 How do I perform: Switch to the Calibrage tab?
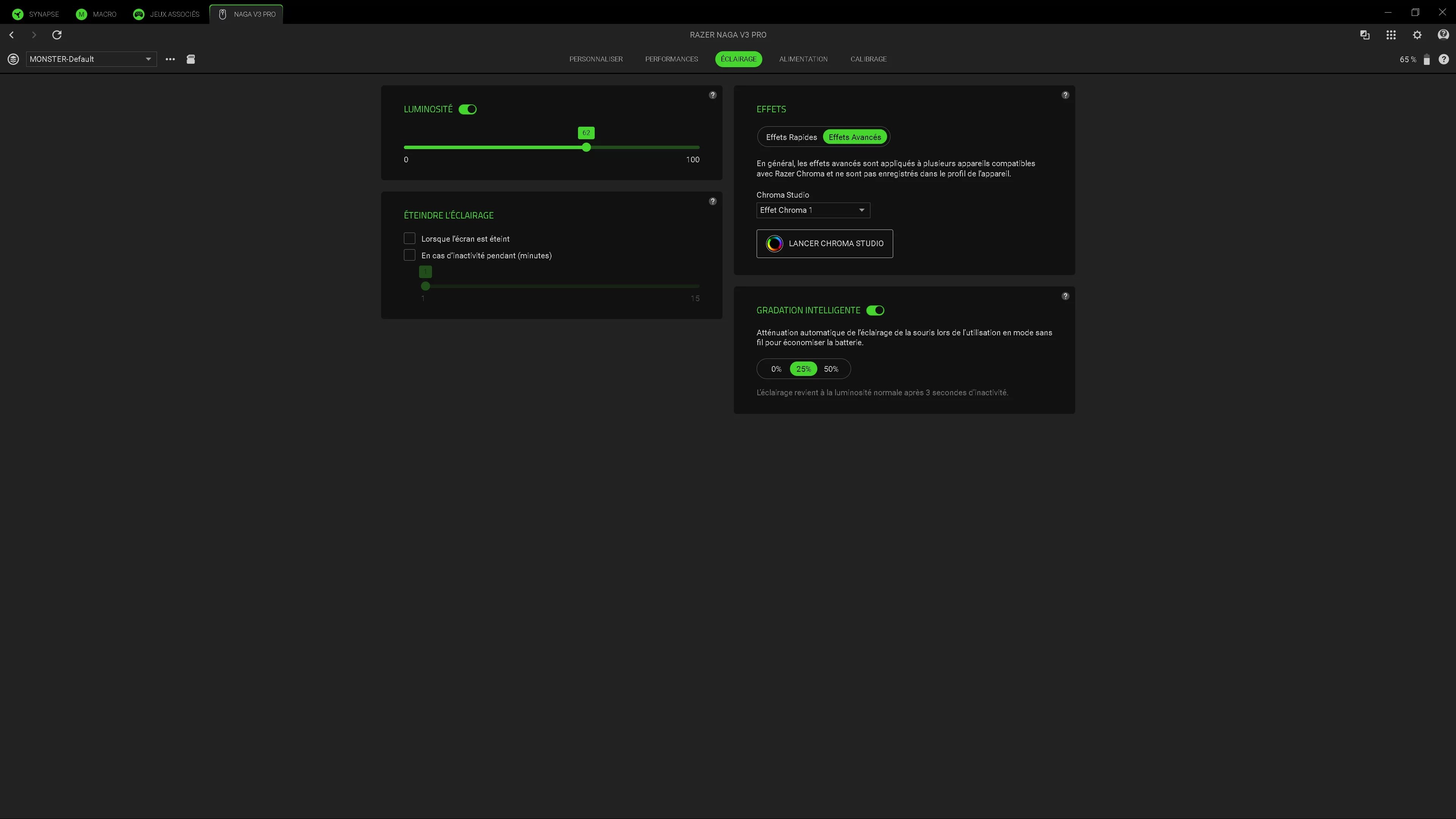click(x=868, y=59)
